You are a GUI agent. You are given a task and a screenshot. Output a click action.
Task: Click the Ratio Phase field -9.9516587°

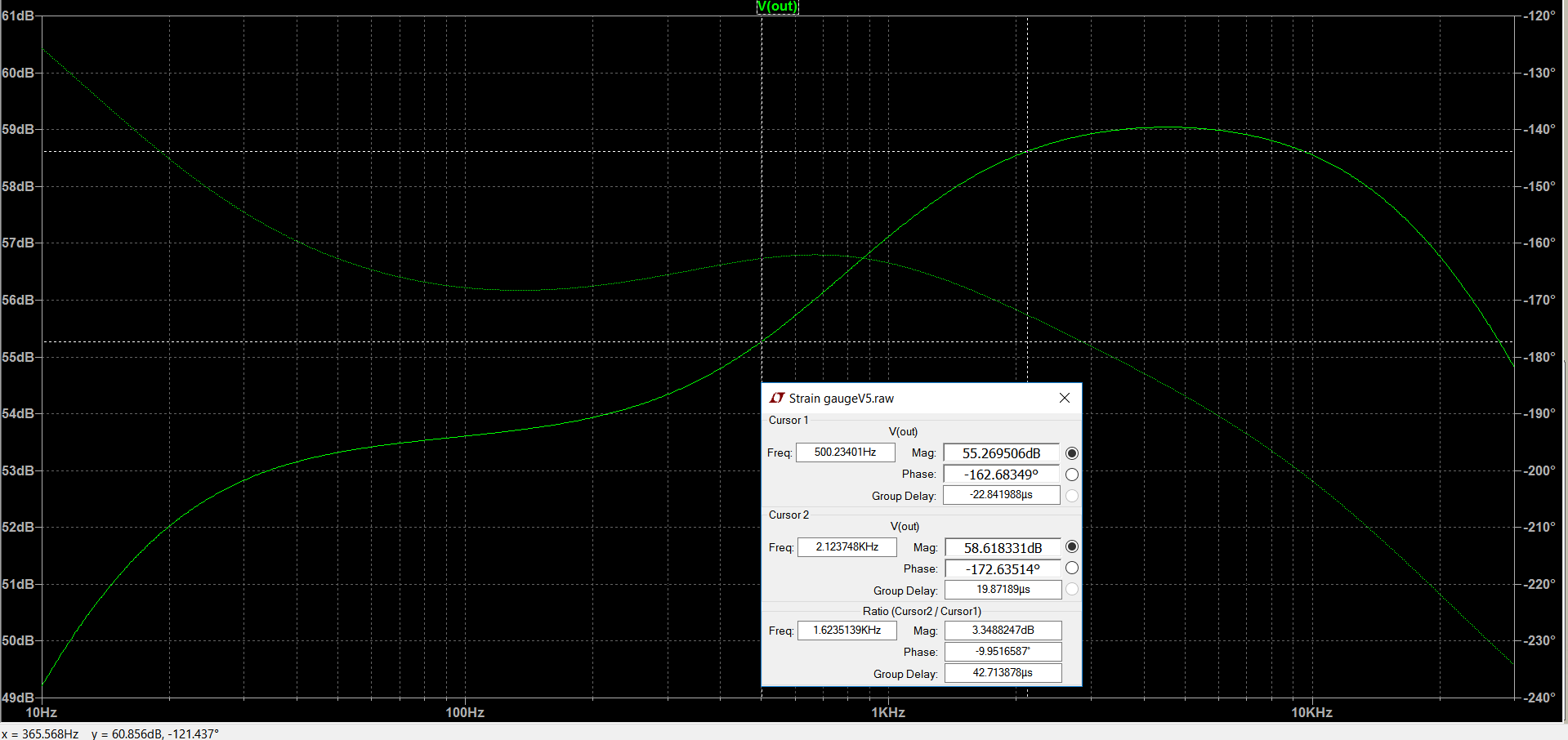coord(1003,652)
